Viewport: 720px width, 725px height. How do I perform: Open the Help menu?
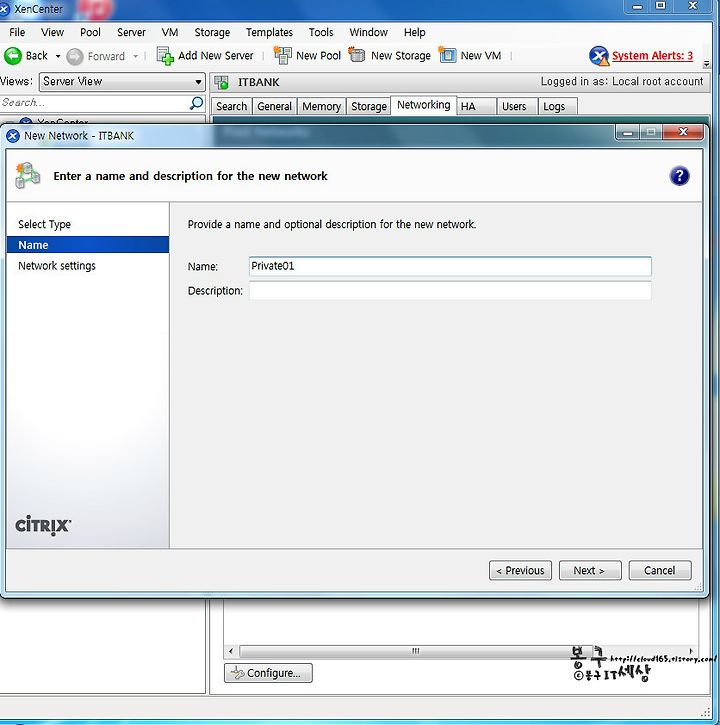(414, 32)
